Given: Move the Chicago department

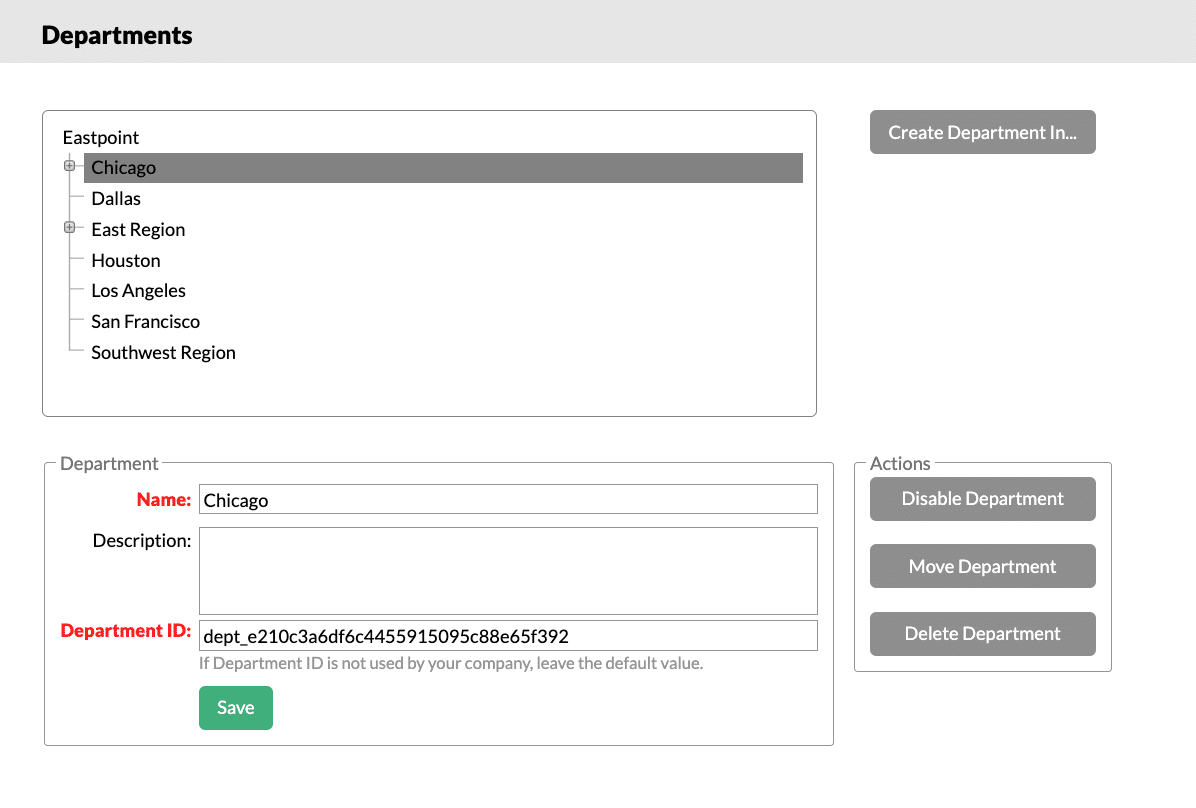Looking at the screenshot, I should click(x=982, y=566).
